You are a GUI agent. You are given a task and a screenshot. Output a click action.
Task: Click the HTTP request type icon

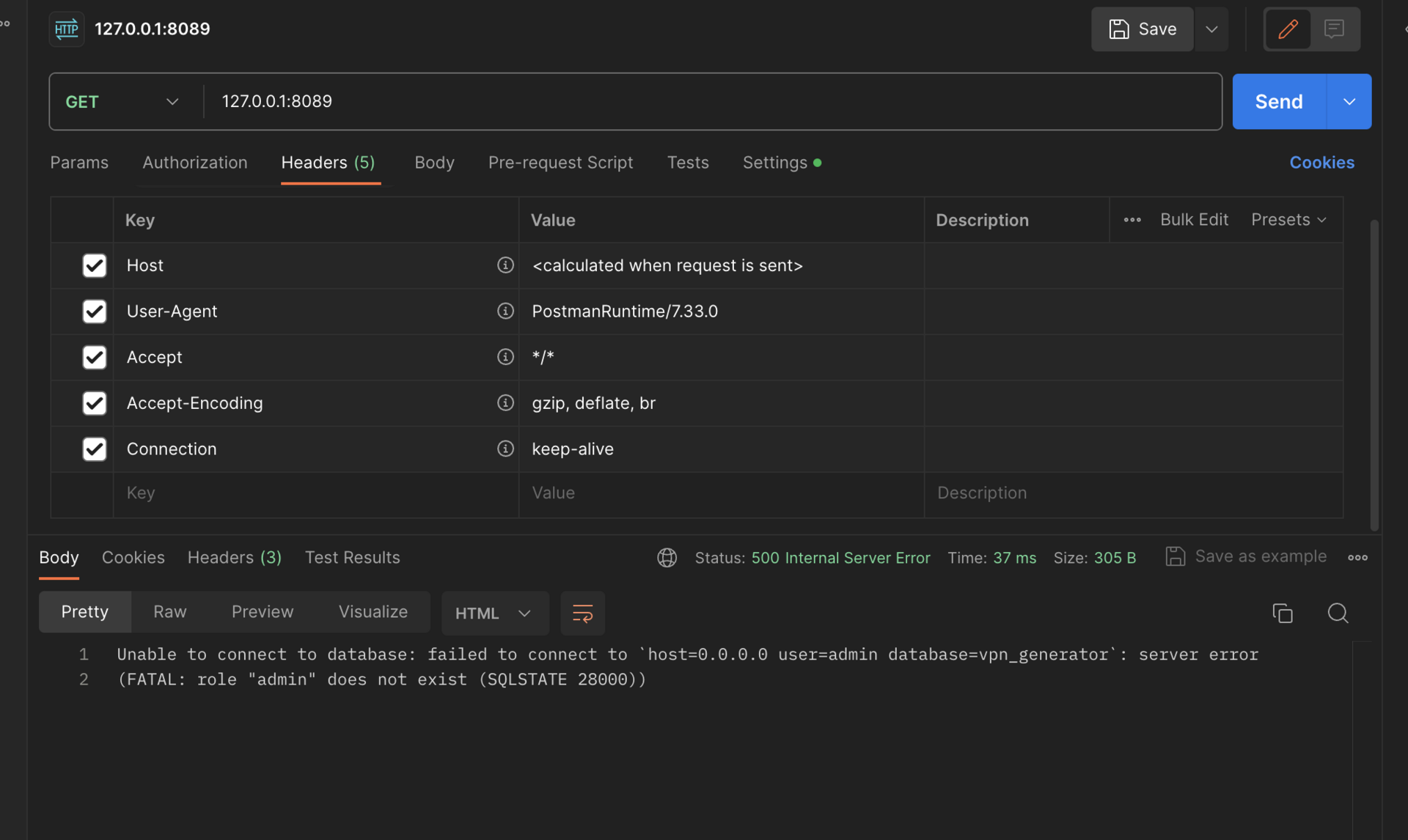(67, 29)
